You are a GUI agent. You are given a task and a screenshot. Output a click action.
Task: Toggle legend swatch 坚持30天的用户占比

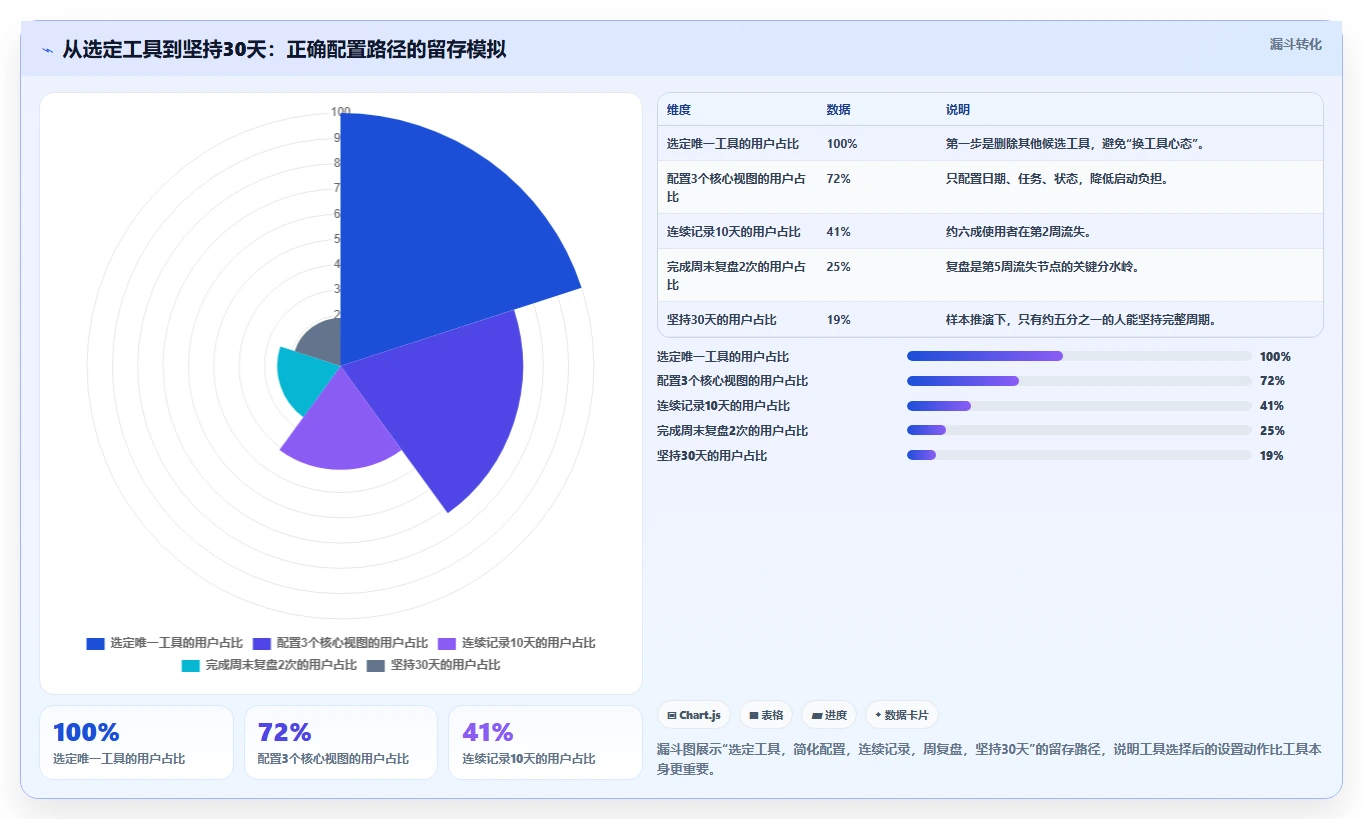point(376,665)
